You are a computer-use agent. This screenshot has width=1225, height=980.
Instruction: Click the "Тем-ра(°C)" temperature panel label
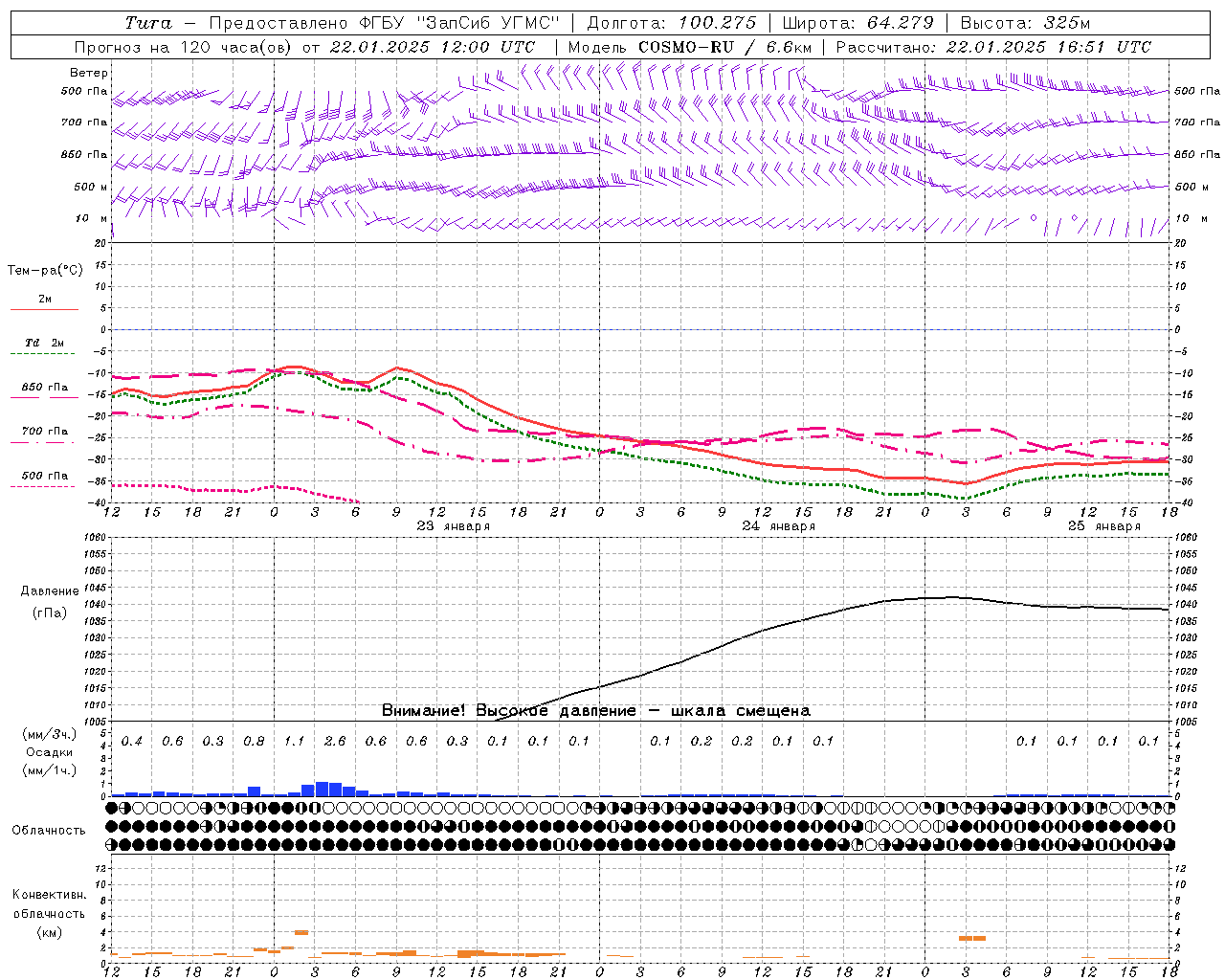click(x=45, y=271)
